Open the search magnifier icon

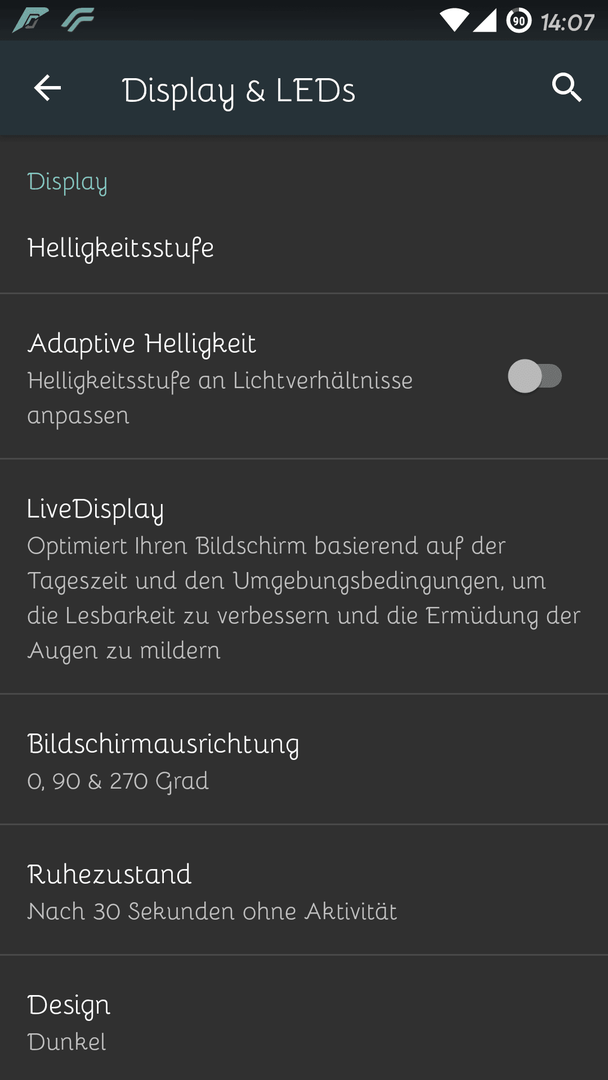567,88
